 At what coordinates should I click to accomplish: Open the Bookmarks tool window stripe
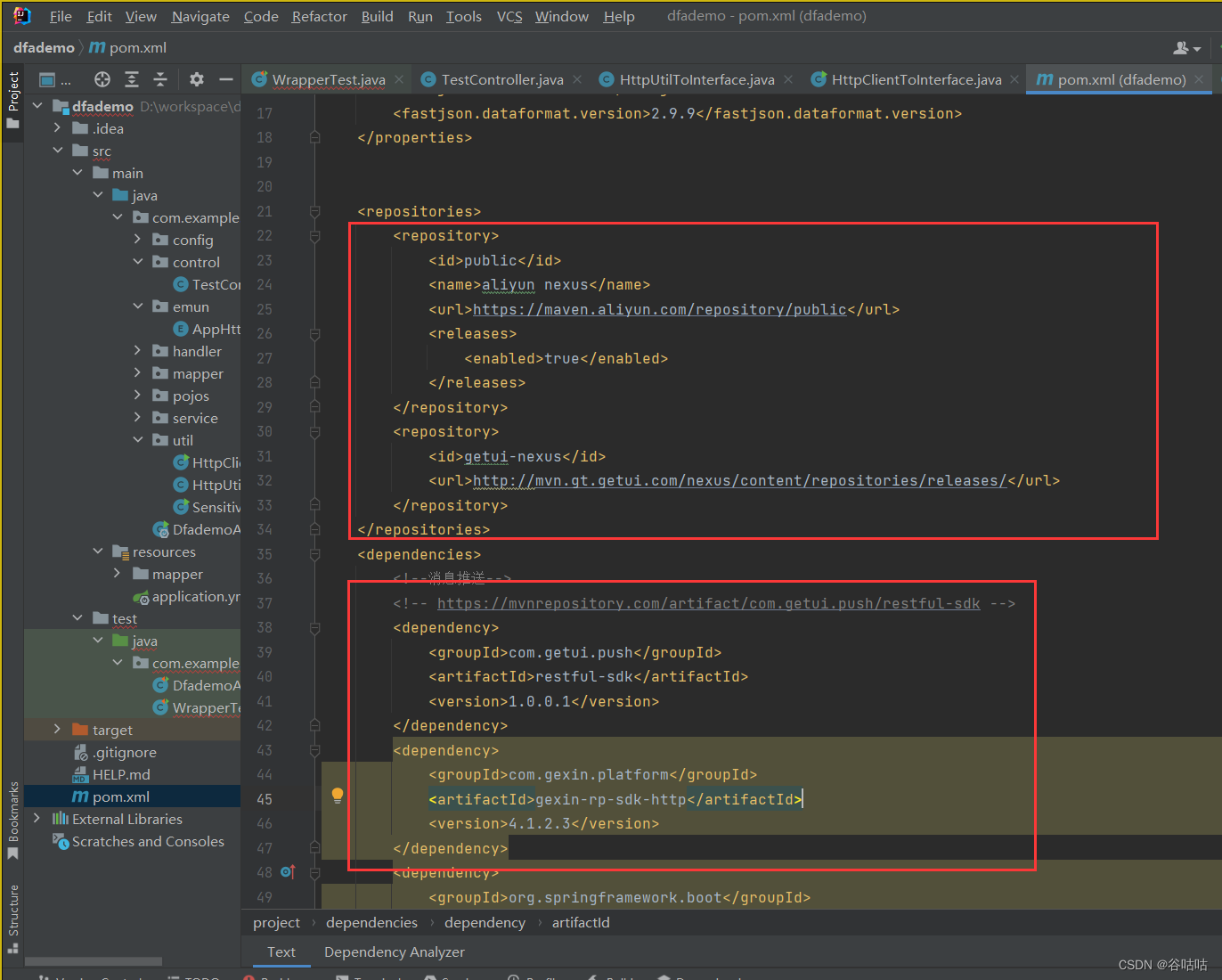pos(12,820)
